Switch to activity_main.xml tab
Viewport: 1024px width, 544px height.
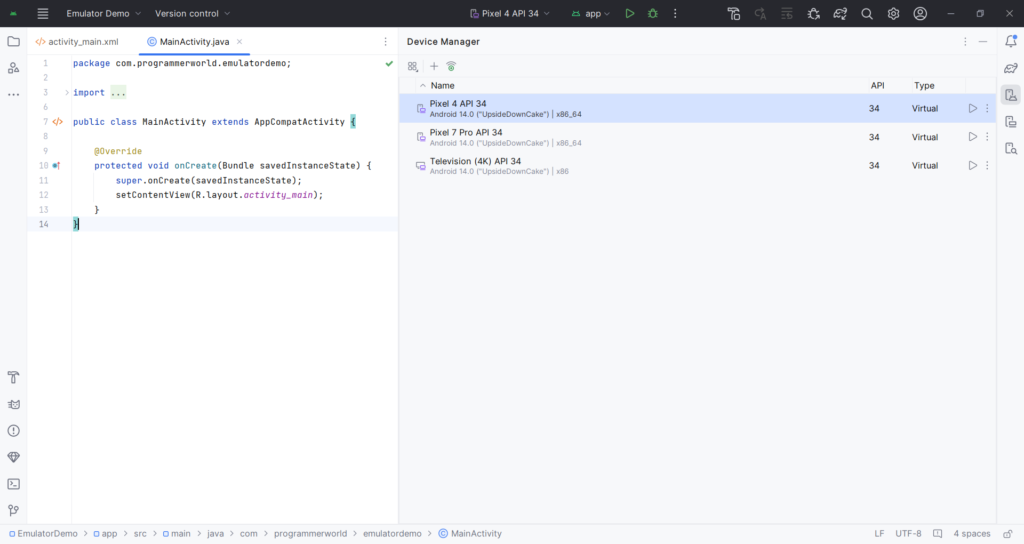tap(77, 41)
